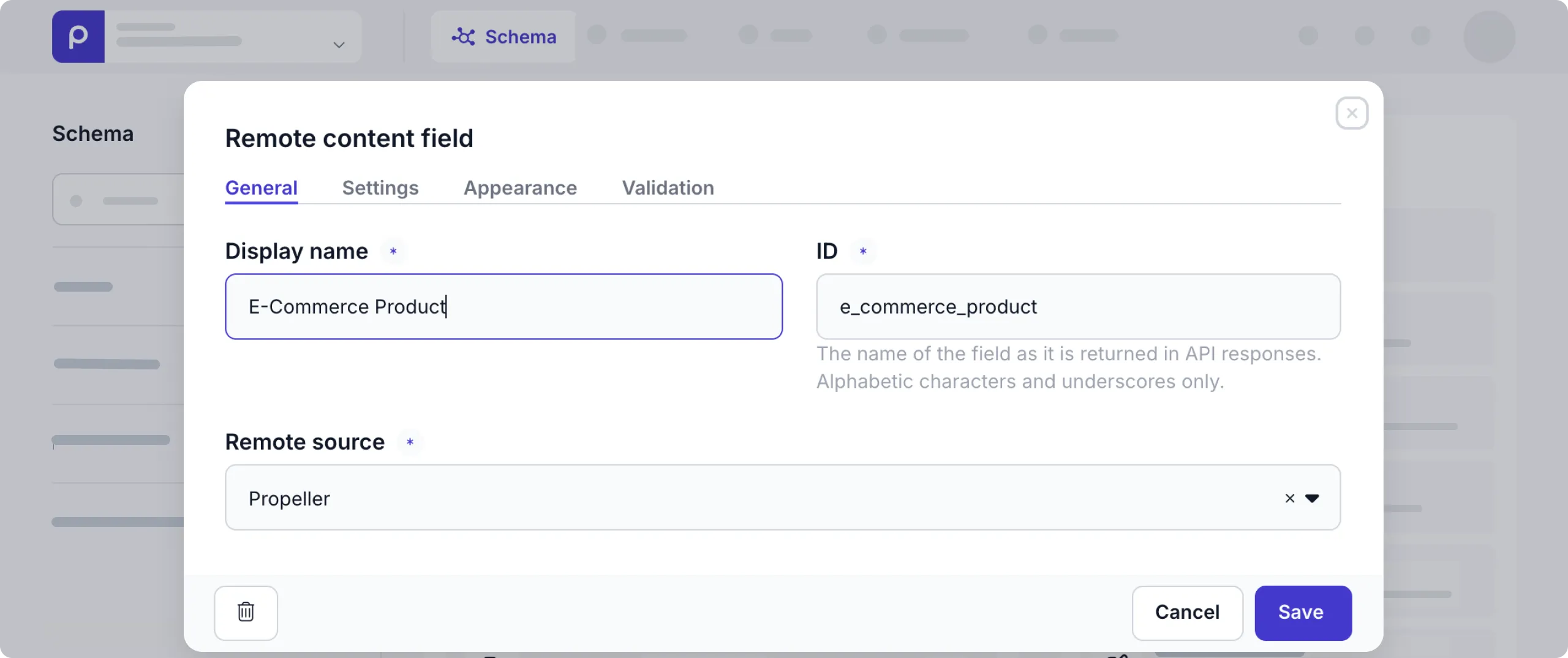Open the user avatar in the top-right corner
Image resolution: width=1568 pixels, height=658 pixels.
pos(1490,36)
